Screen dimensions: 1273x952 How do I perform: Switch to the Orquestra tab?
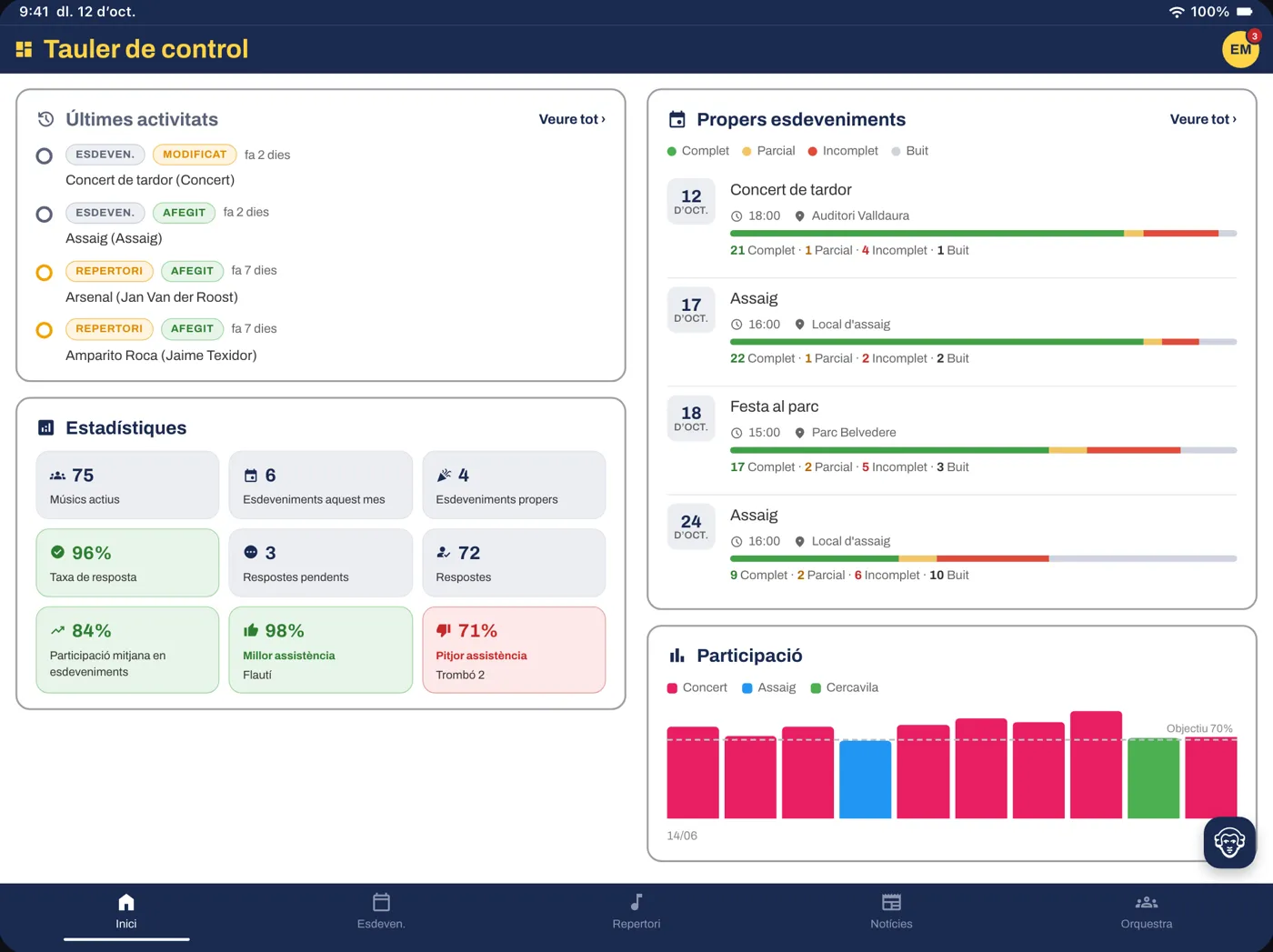click(1147, 911)
